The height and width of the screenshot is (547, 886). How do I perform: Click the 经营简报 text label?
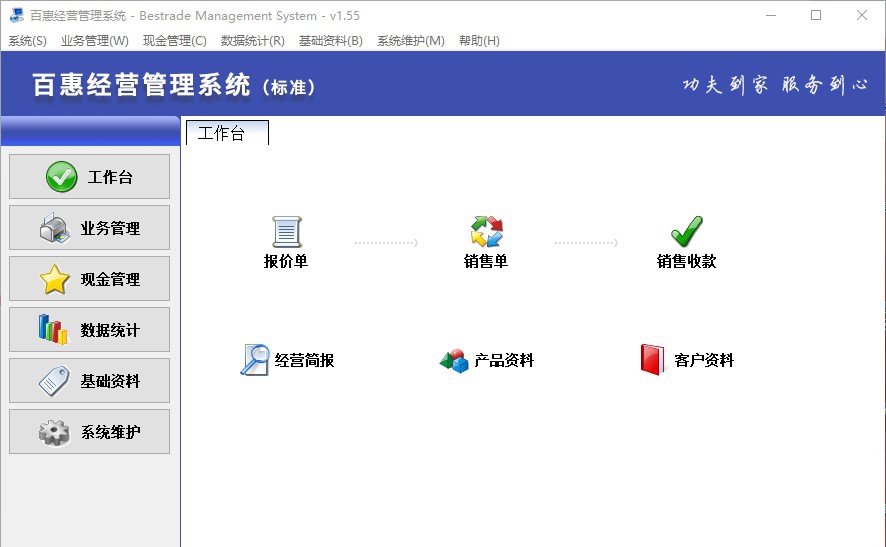click(305, 360)
